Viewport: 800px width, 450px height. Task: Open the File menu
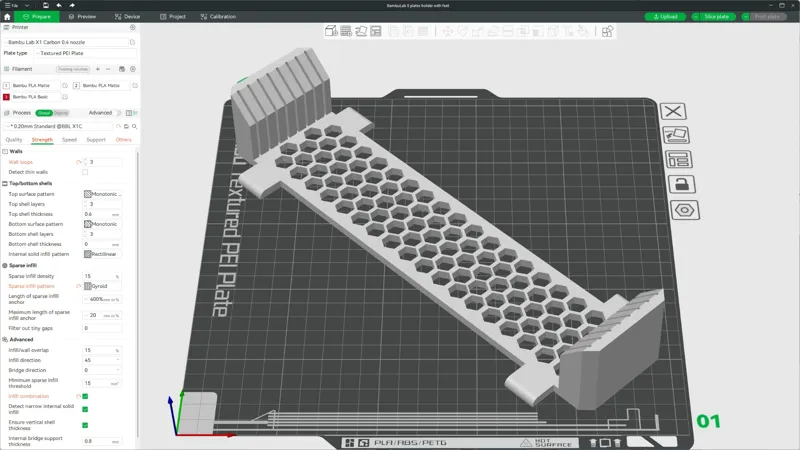(x=12, y=5)
